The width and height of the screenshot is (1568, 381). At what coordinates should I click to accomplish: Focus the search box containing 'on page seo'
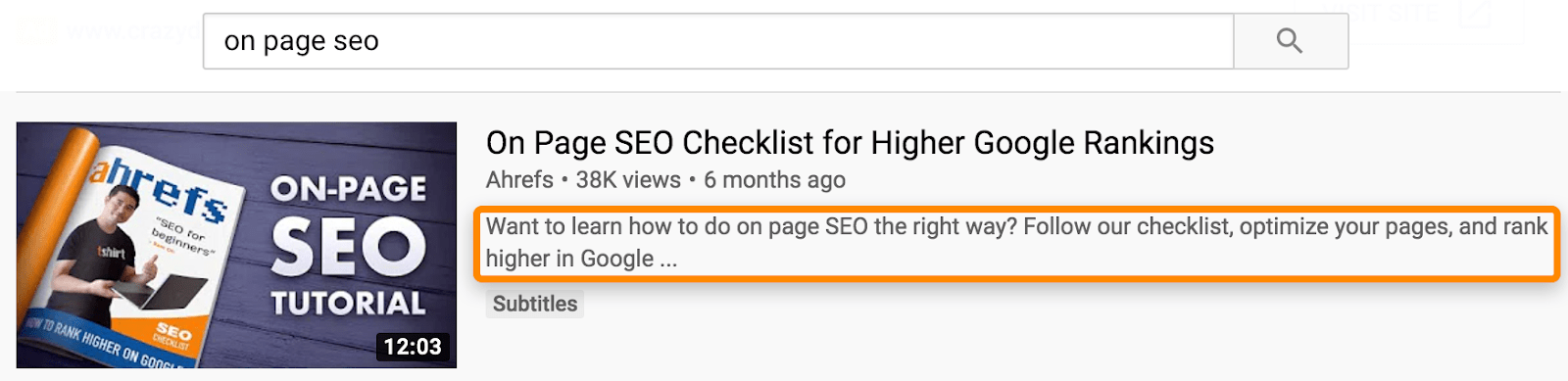717,41
